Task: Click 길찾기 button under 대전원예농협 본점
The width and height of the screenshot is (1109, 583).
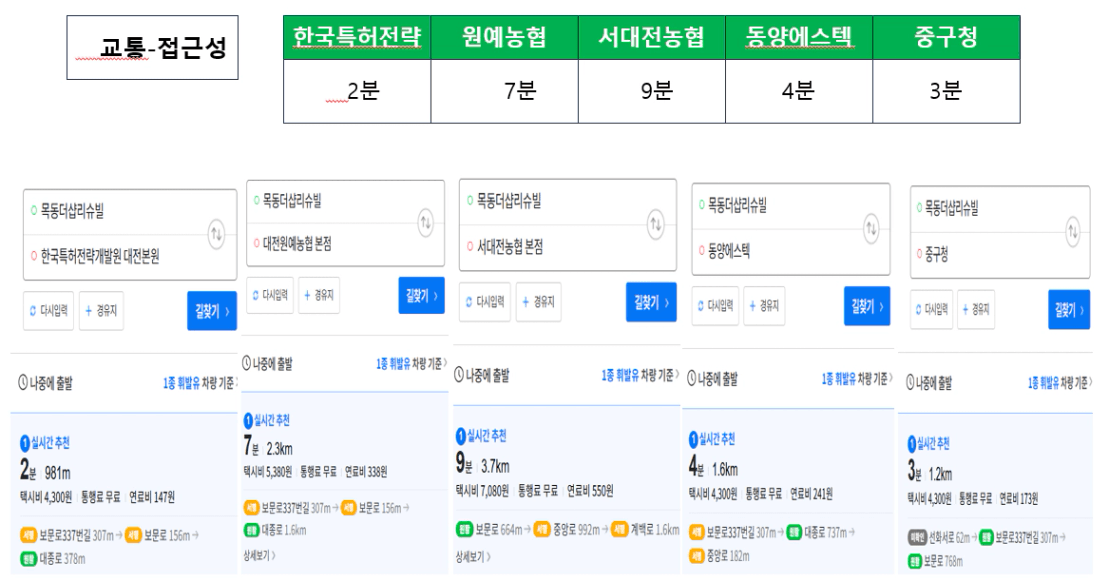Action: pos(421,294)
